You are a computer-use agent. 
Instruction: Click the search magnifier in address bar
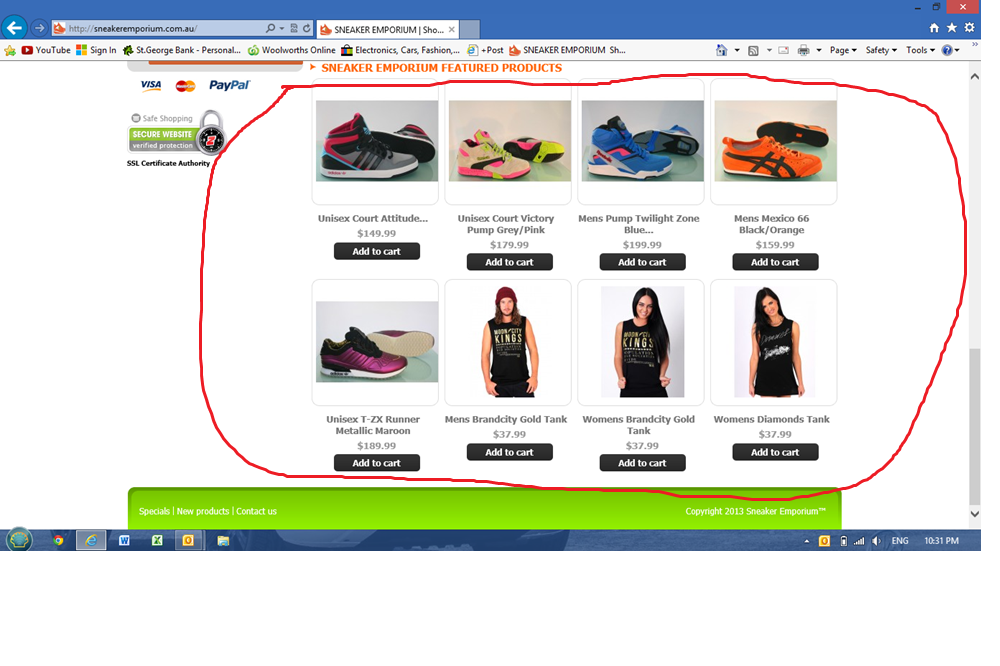coord(270,28)
